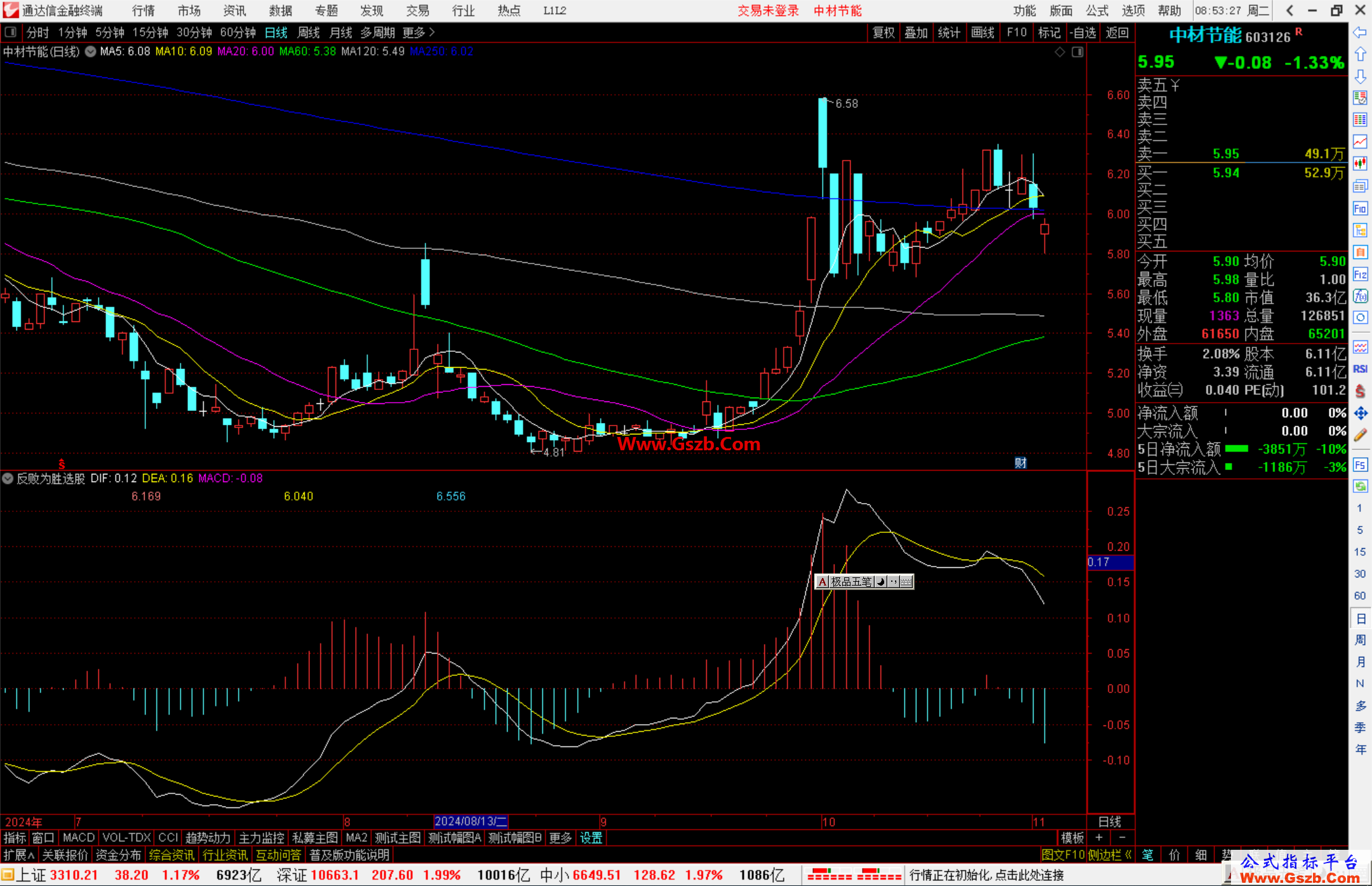Click the 画线 drawing button
The width and height of the screenshot is (1372, 886).
point(983,32)
